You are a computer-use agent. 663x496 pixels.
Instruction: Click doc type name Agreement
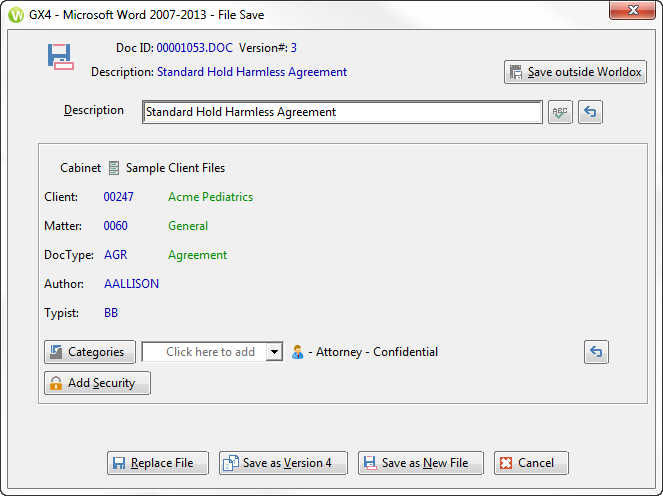[x=197, y=255]
